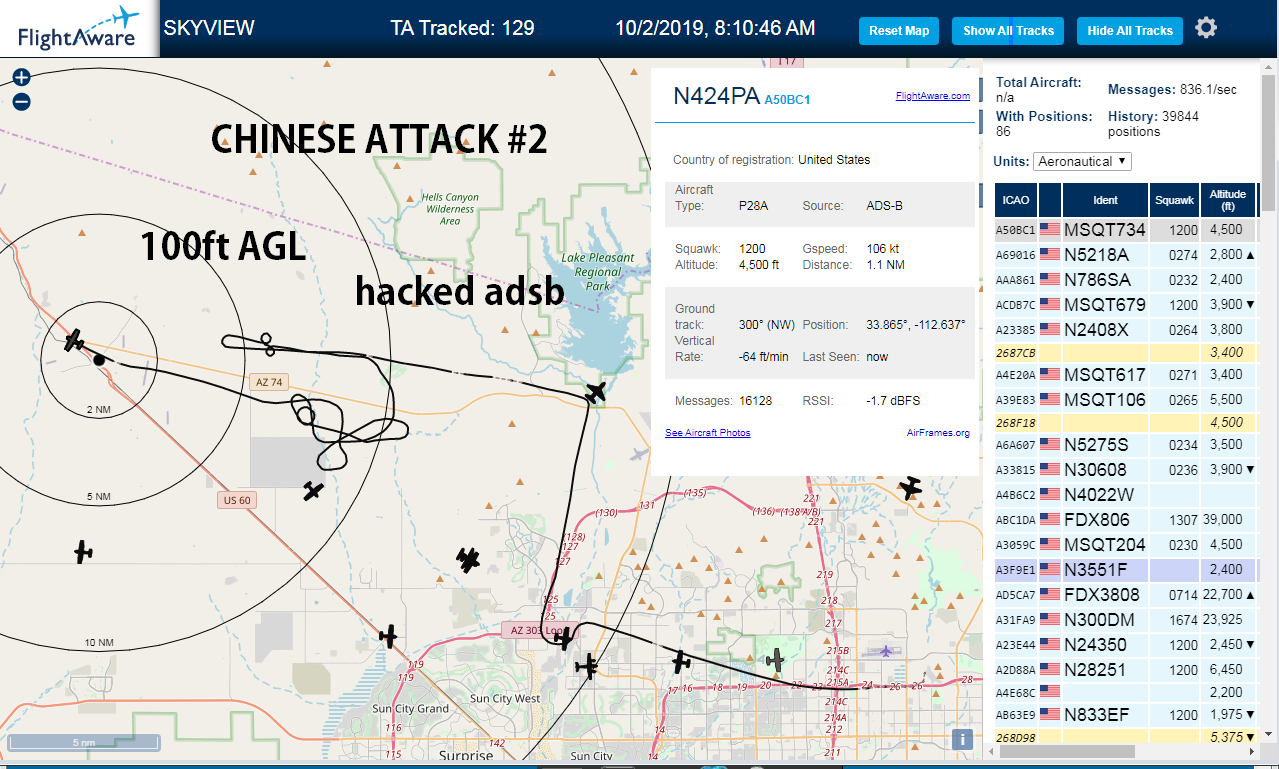
Task: Sort the table by Altitude (ft) column
Action: tap(1228, 200)
